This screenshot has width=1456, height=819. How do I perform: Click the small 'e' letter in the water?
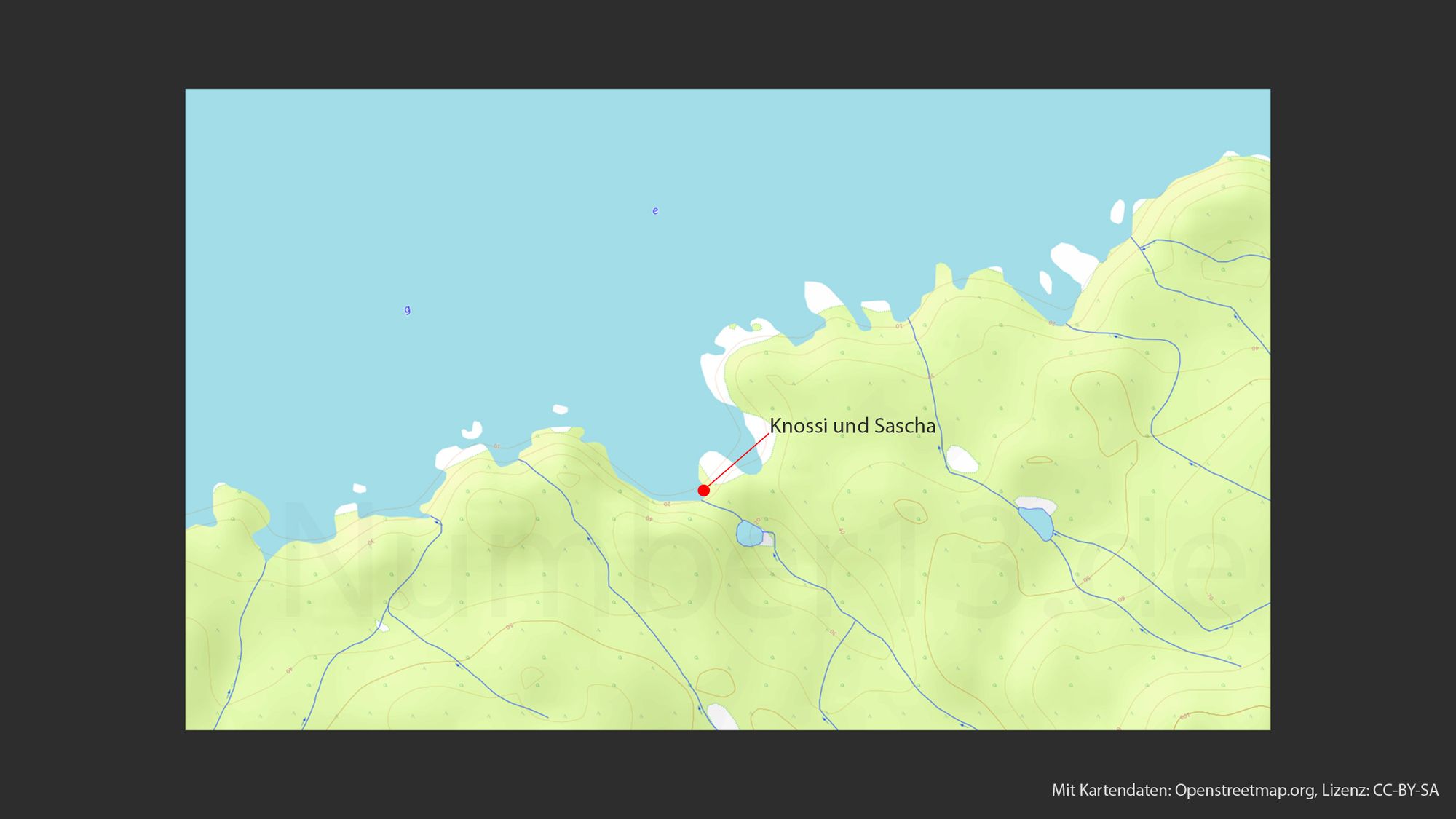(x=655, y=211)
